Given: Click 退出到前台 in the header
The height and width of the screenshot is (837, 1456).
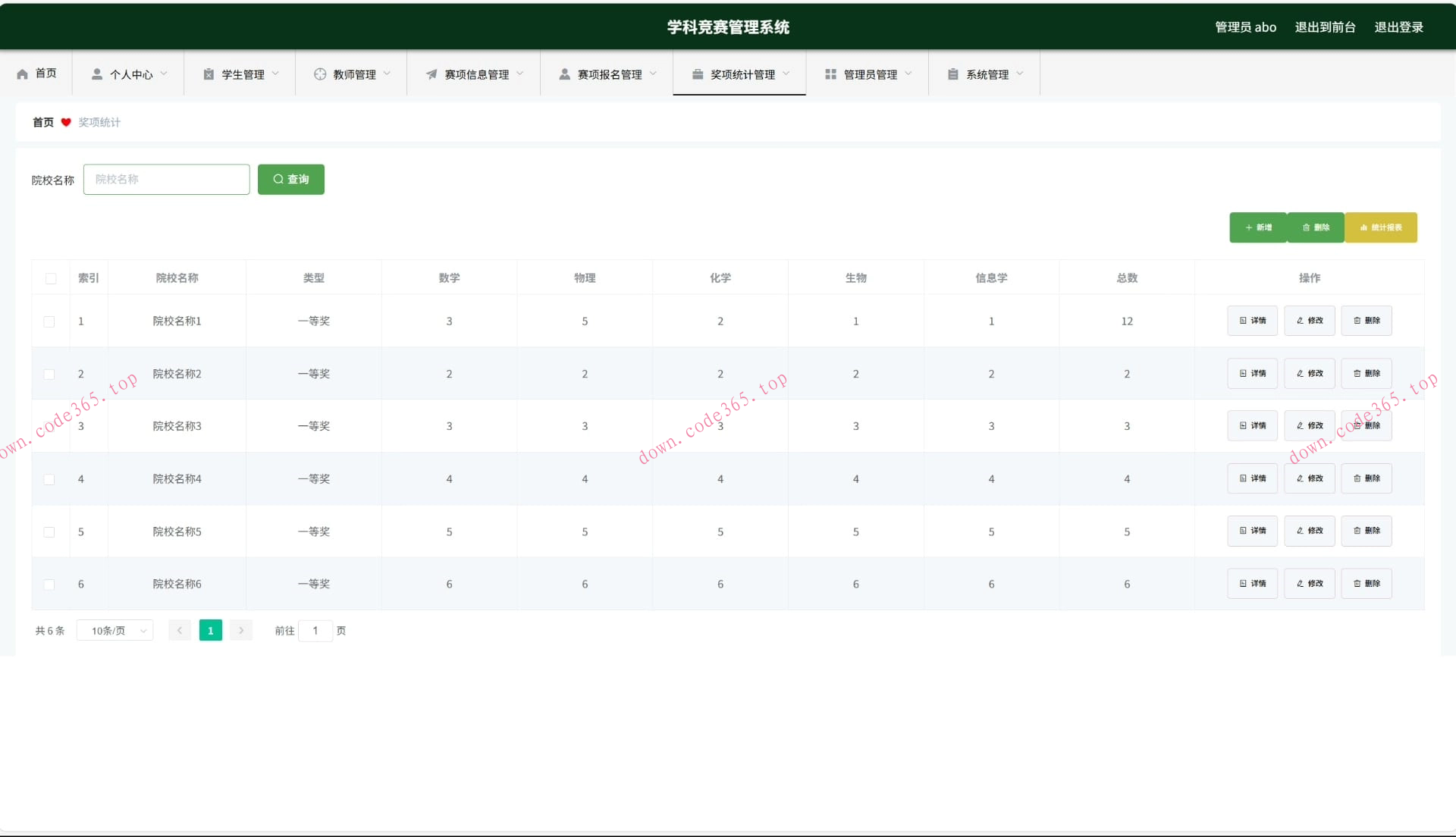Looking at the screenshot, I should click(1325, 27).
